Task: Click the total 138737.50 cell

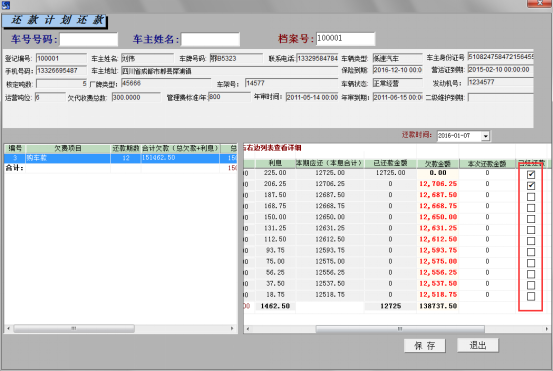Action: (x=438, y=306)
